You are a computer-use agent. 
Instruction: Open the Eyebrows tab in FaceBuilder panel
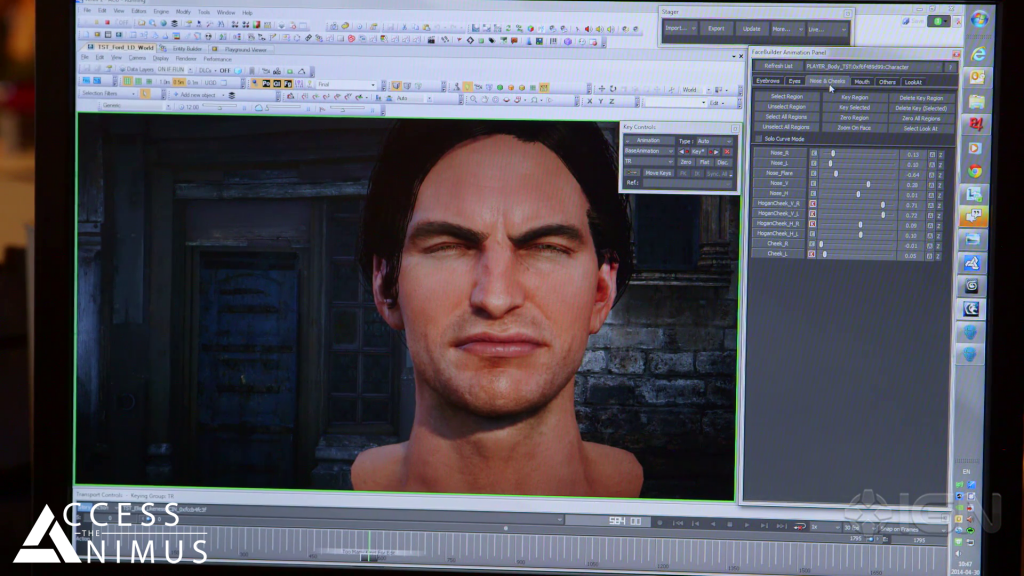coord(767,81)
